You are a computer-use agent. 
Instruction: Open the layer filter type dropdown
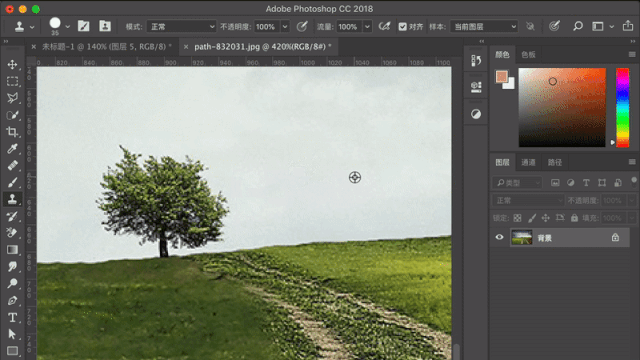pyautogui.click(x=517, y=183)
